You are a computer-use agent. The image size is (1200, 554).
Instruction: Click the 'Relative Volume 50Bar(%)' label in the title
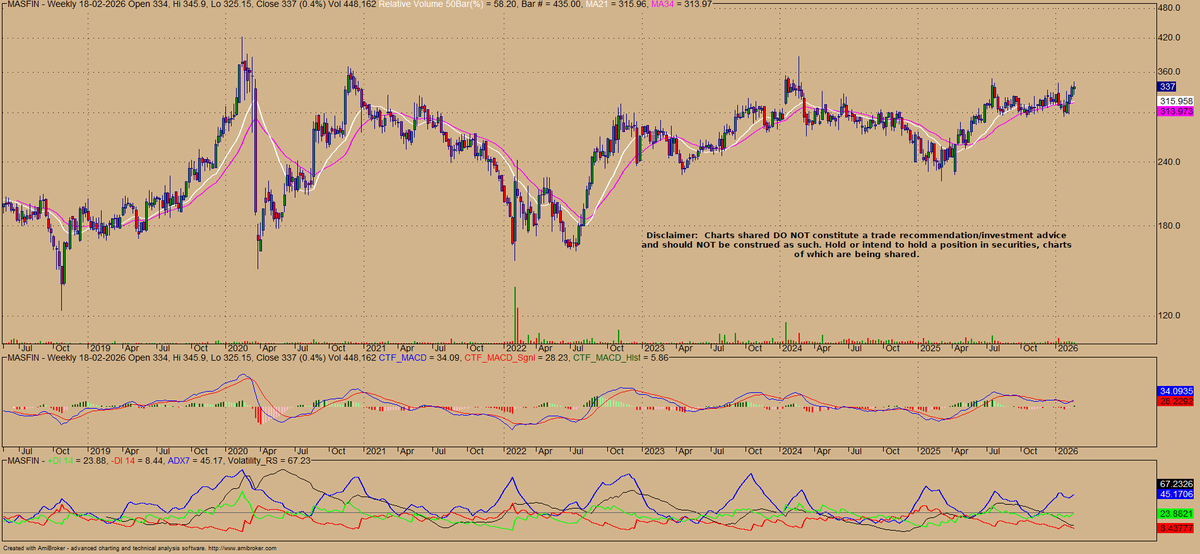(x=431, y=5)
